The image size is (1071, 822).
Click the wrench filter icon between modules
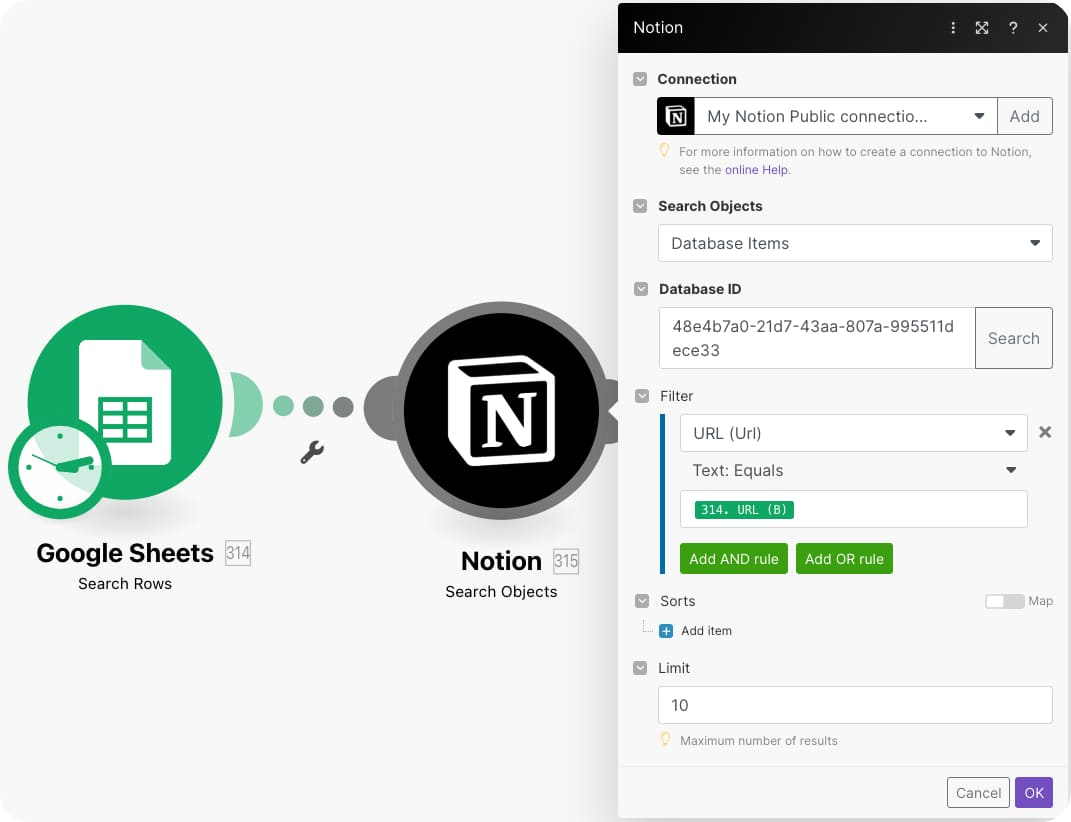tap(312, 452)
